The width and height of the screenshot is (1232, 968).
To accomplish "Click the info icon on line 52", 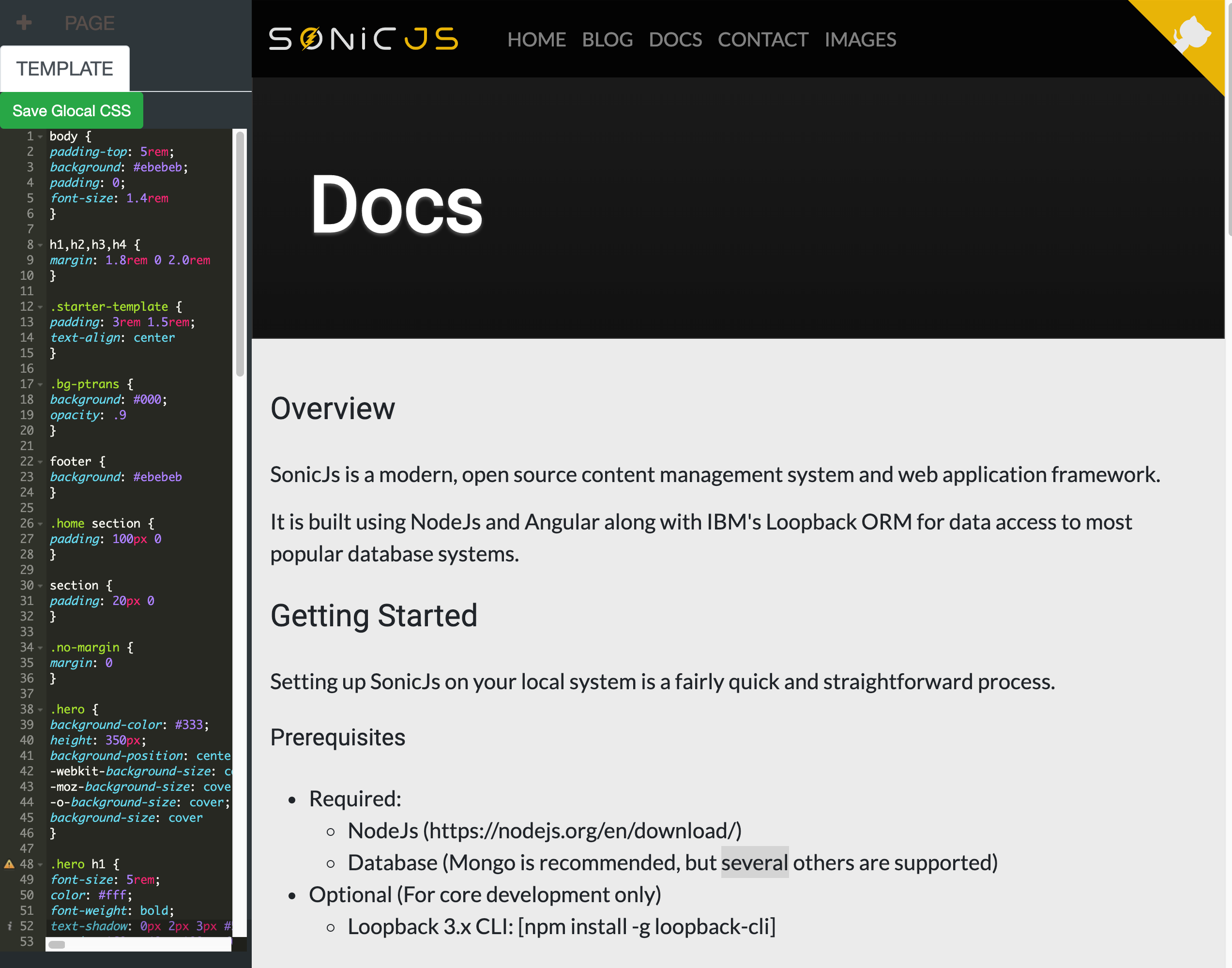I will 9,926.
